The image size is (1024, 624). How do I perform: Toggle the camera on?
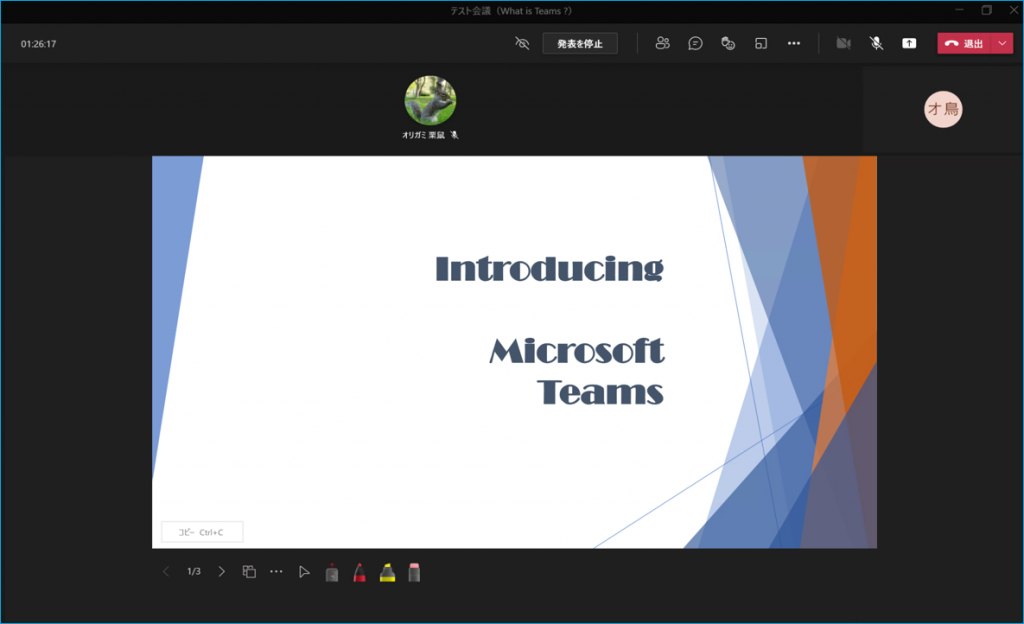tap(843, 43)
